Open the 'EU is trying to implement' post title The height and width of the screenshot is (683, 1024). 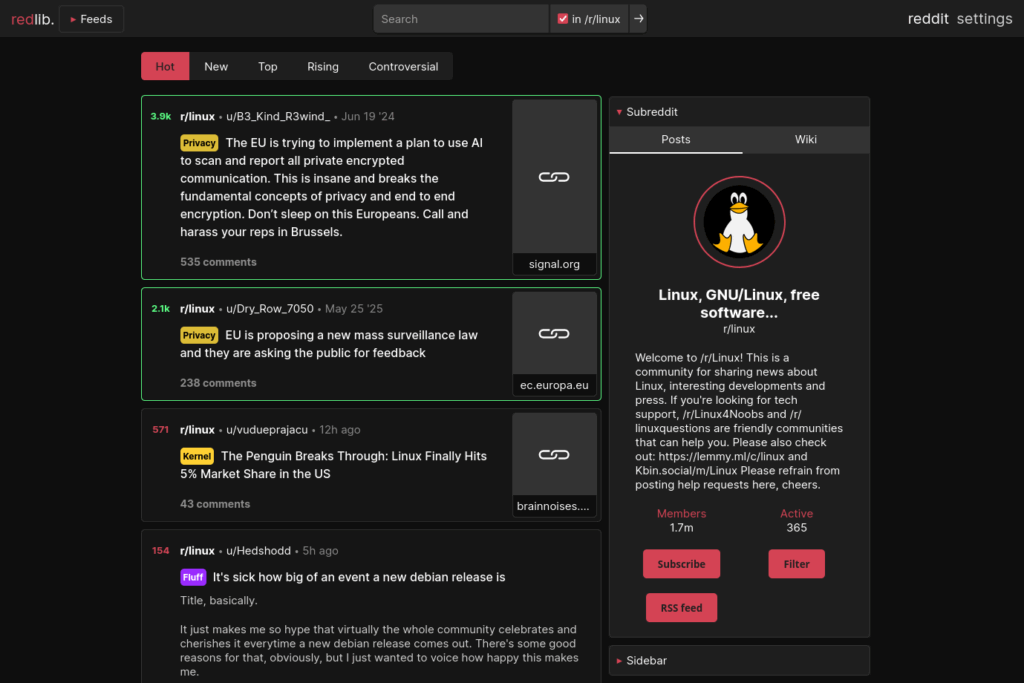tap(332, 187)
